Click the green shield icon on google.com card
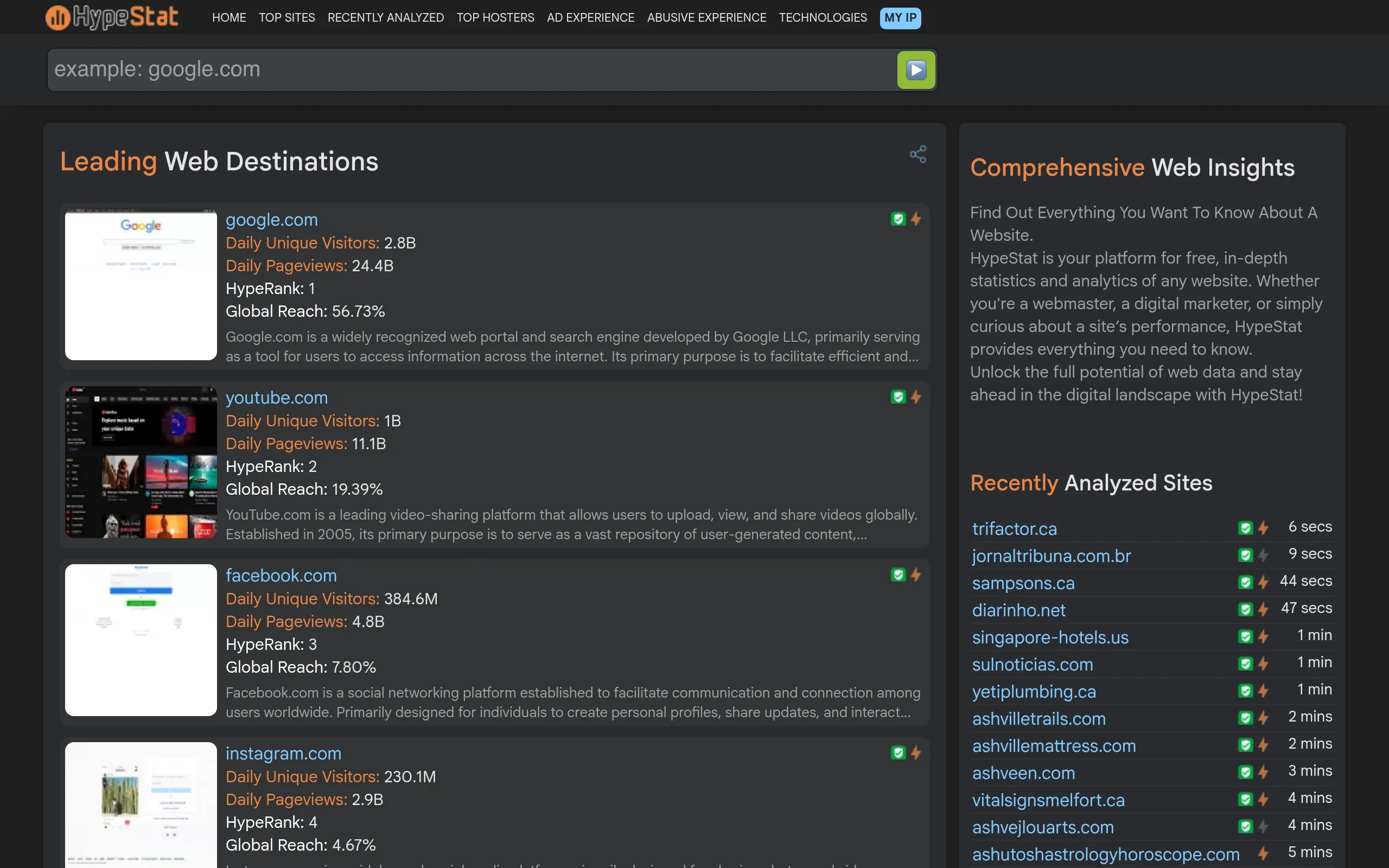 pos(899,219)
